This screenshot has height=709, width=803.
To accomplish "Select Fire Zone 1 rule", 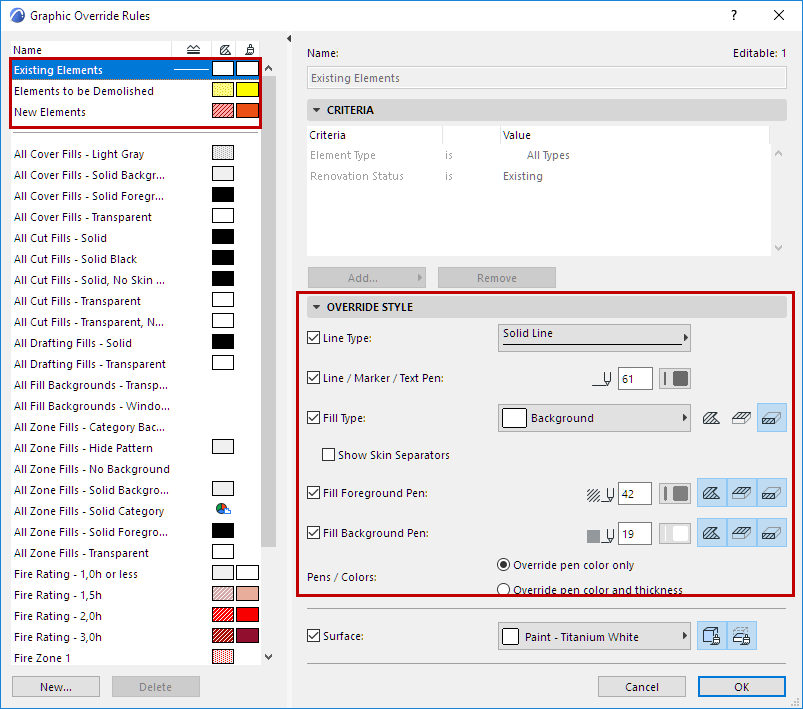I will point(136,657).
